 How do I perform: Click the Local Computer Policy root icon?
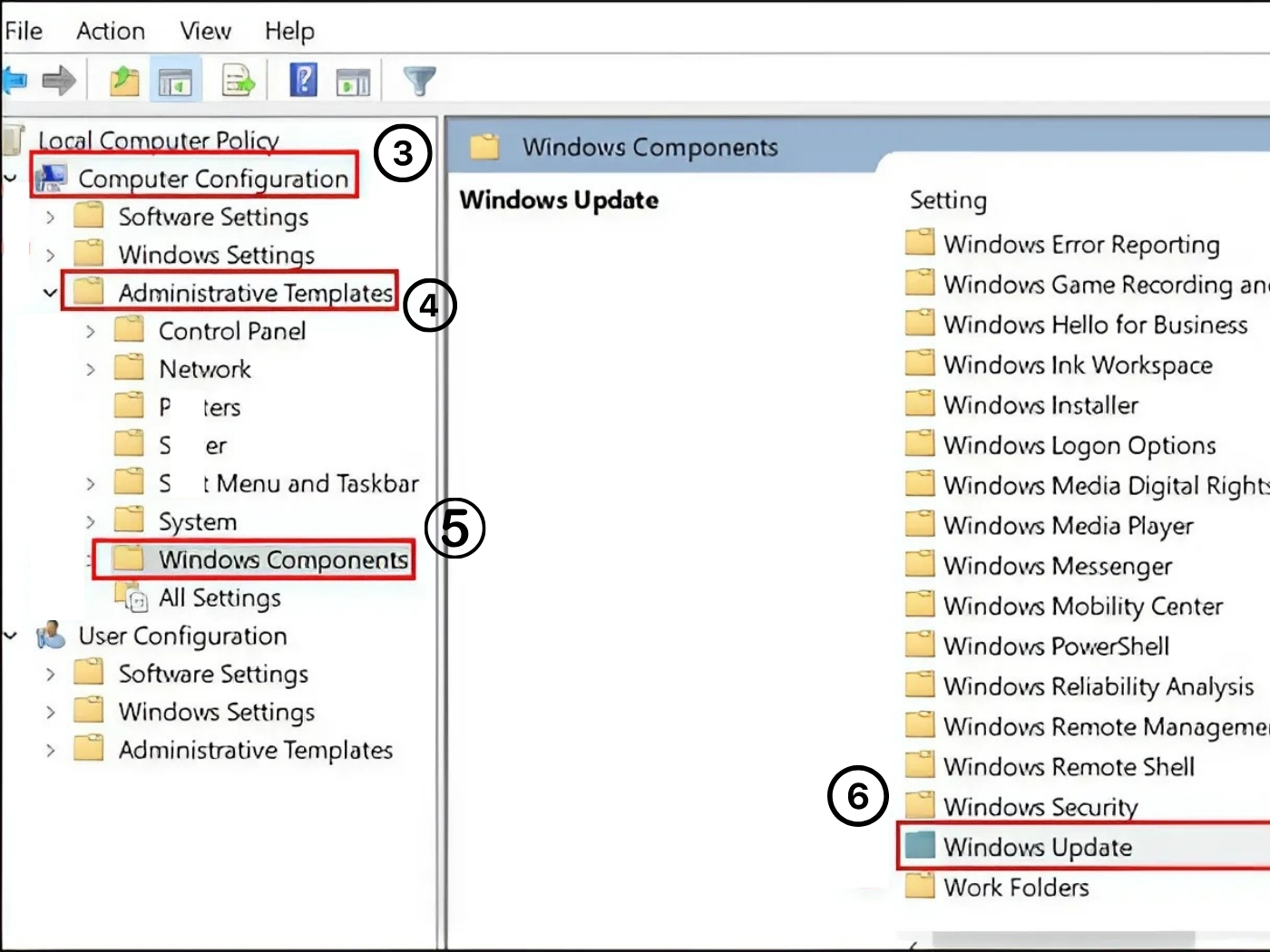[x=14, y=140]
